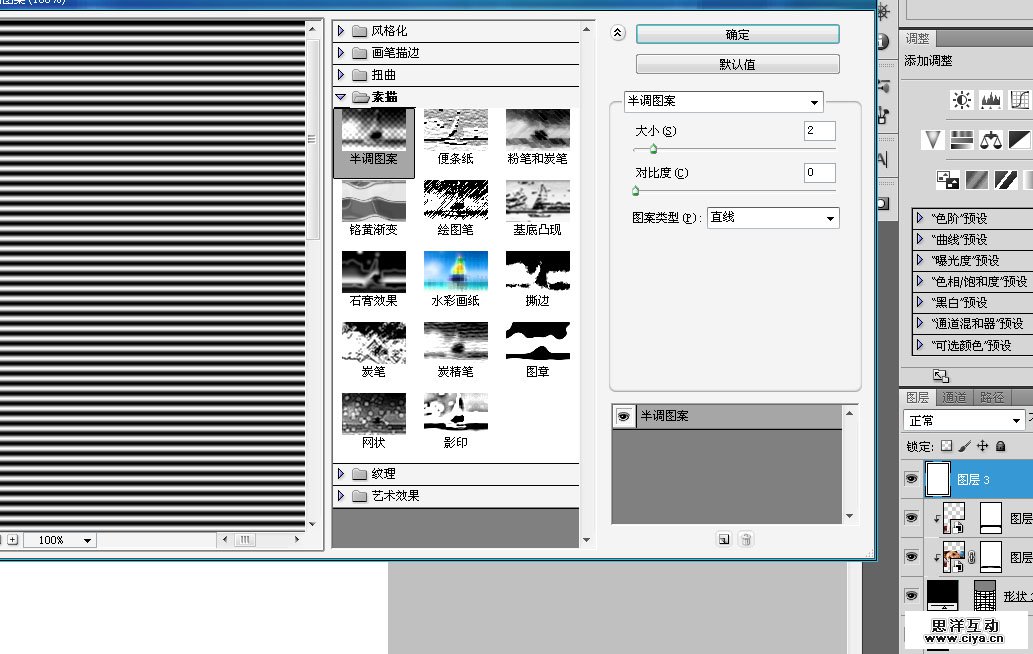Click the new effect layer icon
Viewport: 1033px width, 654px height.
tap(723, 539)
